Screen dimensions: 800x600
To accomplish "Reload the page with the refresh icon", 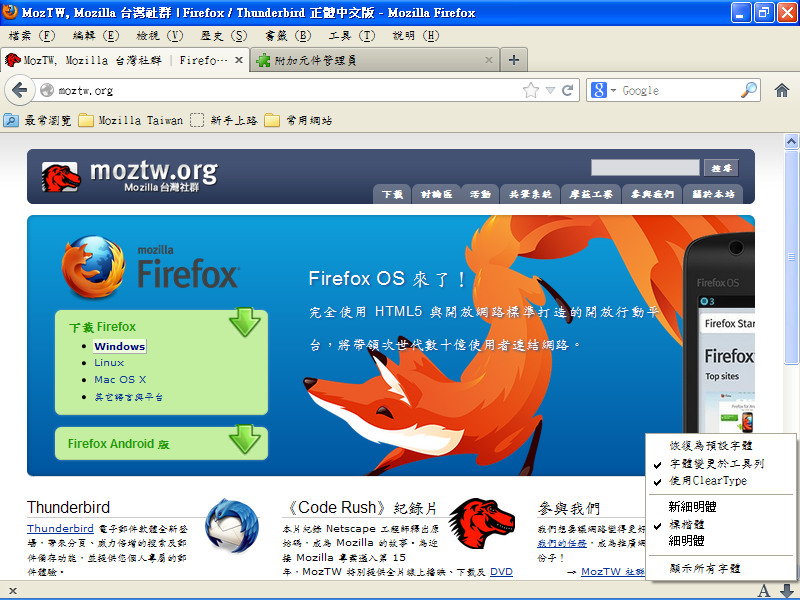I will pyautogui.click(x=567, y=90).
